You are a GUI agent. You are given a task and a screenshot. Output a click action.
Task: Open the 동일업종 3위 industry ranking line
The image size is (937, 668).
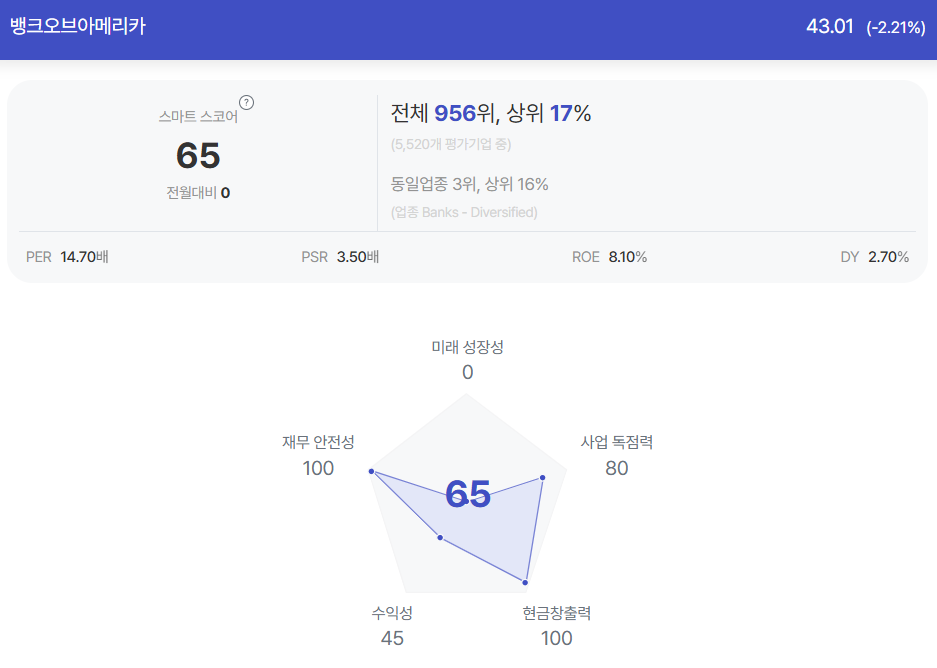469,184
